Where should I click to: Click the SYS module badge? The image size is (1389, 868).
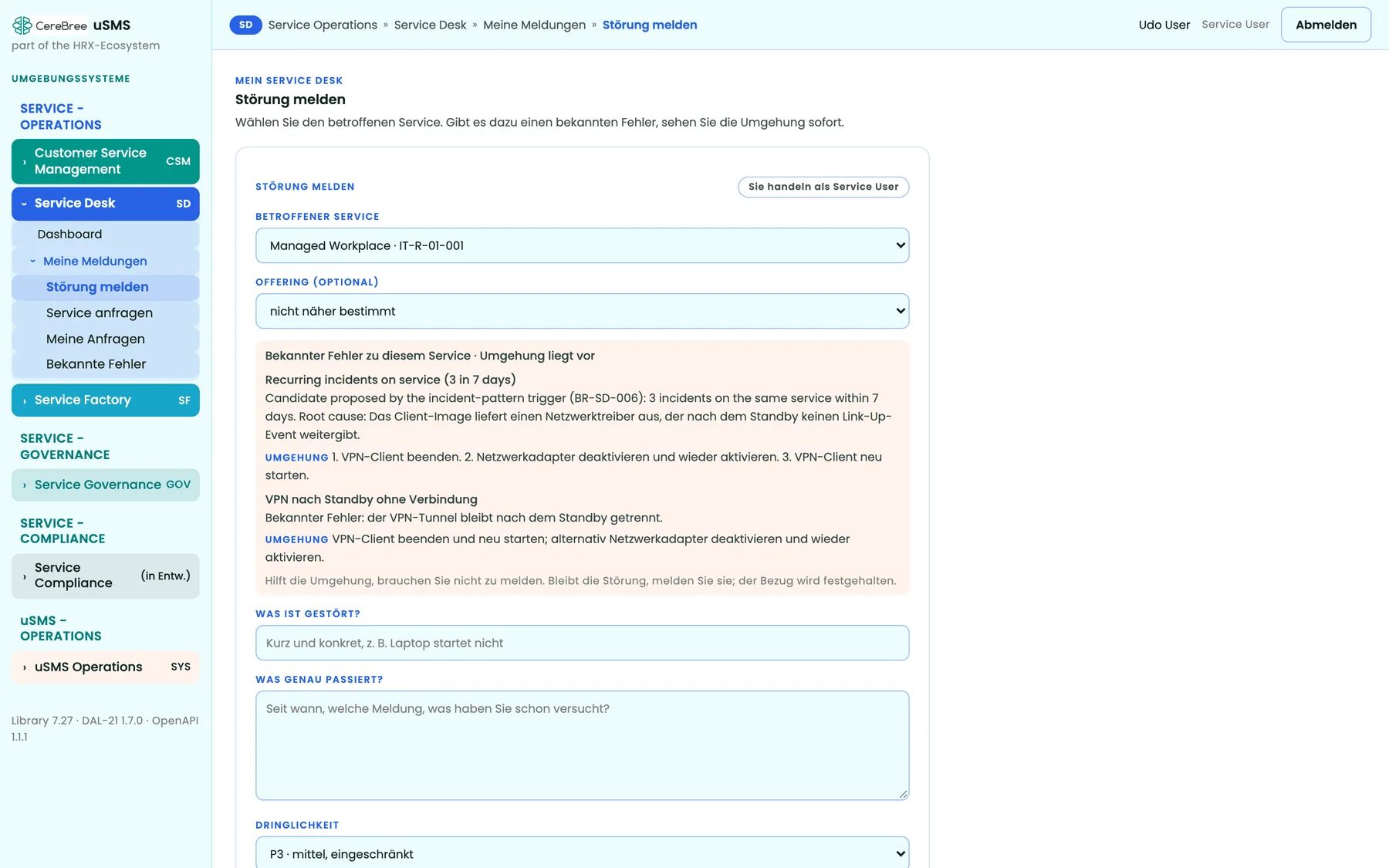[x=181, y=667]
